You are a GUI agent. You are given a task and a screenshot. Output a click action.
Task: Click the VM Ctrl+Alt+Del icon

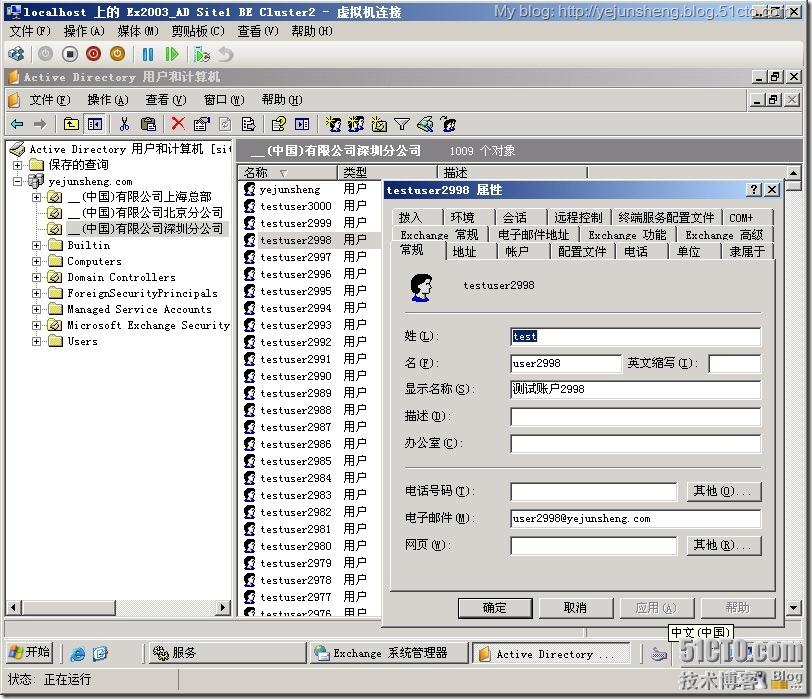tap(17, 54)
